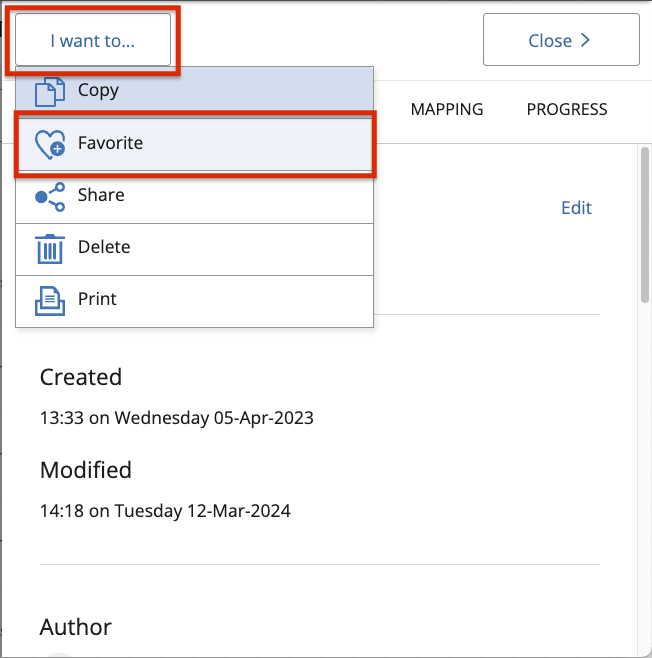The height and width of the screenshot is (658, 652).
Task: Click the trash can Delete icon
Action: pos(50,249)
